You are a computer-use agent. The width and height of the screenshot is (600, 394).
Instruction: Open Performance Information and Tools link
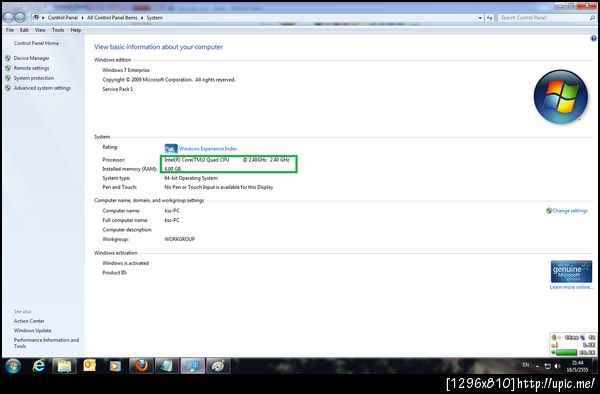46,343
